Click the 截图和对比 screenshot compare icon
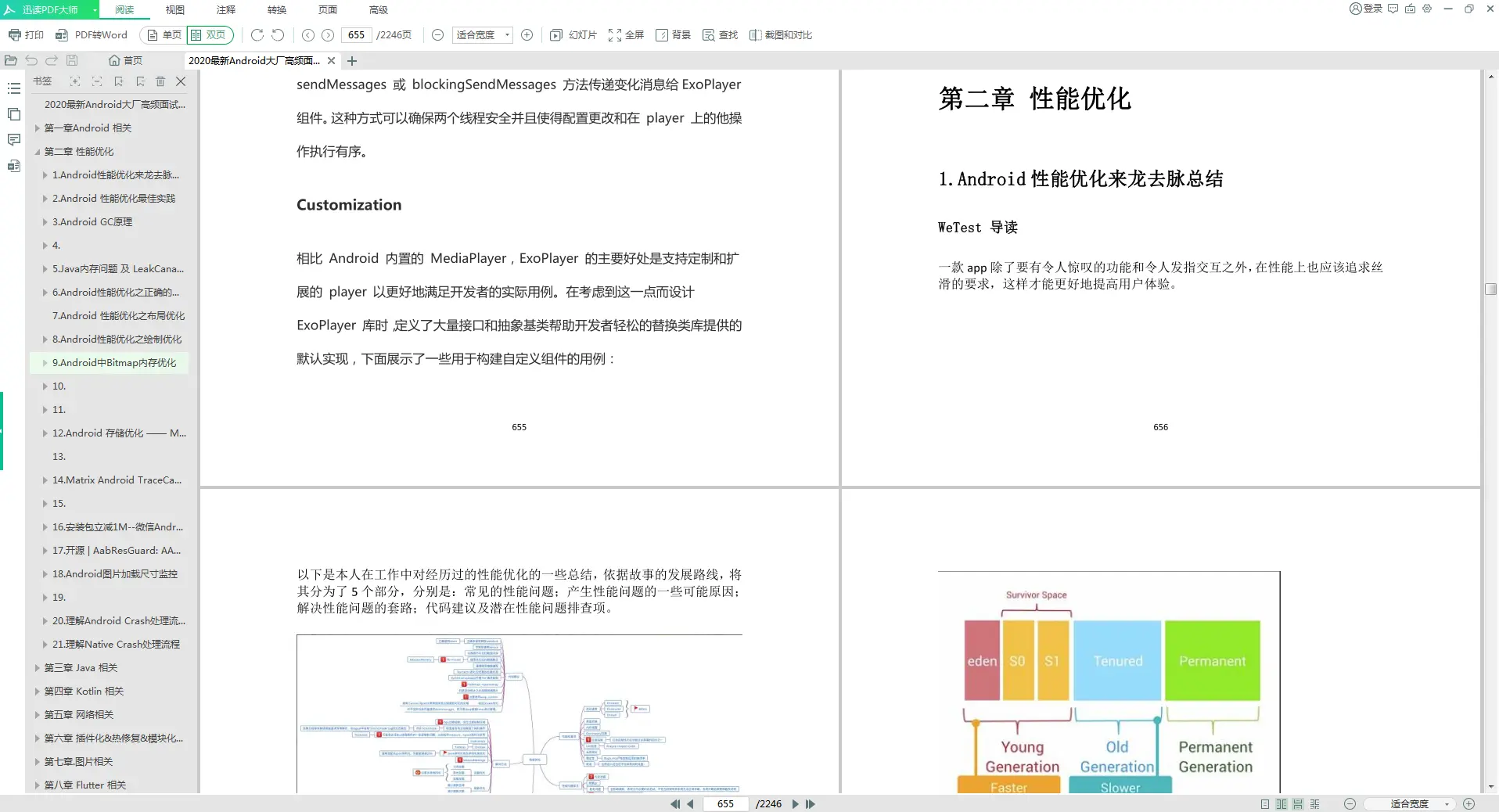Viewport: 1499px width, 812px height. [780, 35]
